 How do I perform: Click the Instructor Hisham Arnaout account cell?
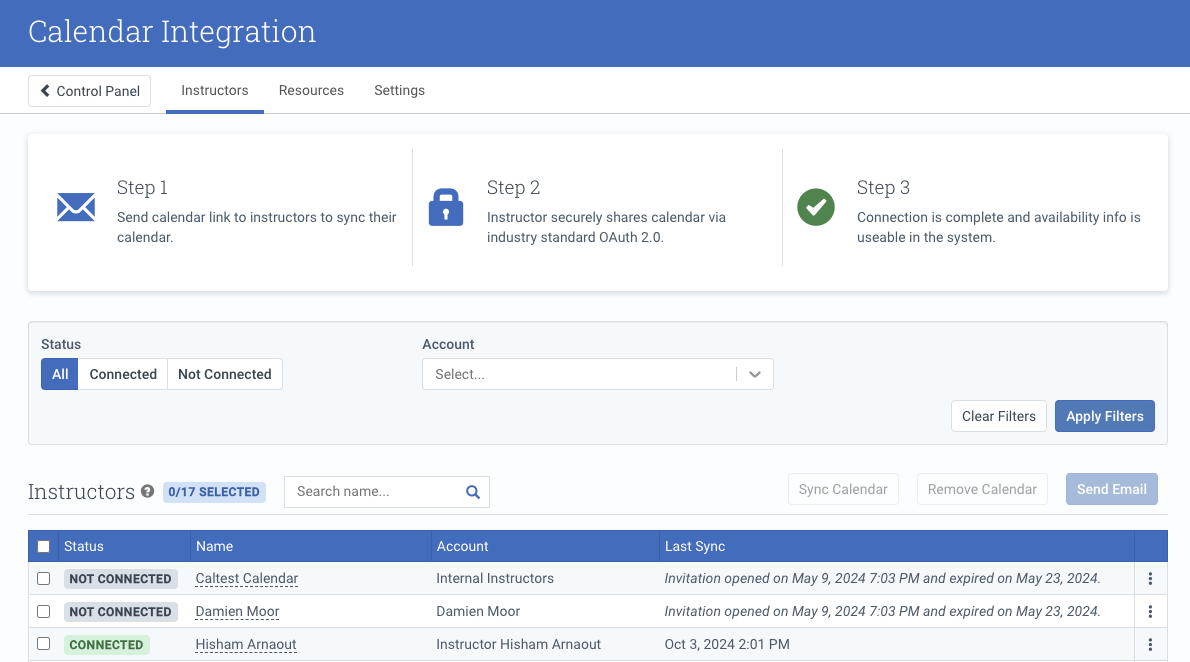[x=518, y=645]
